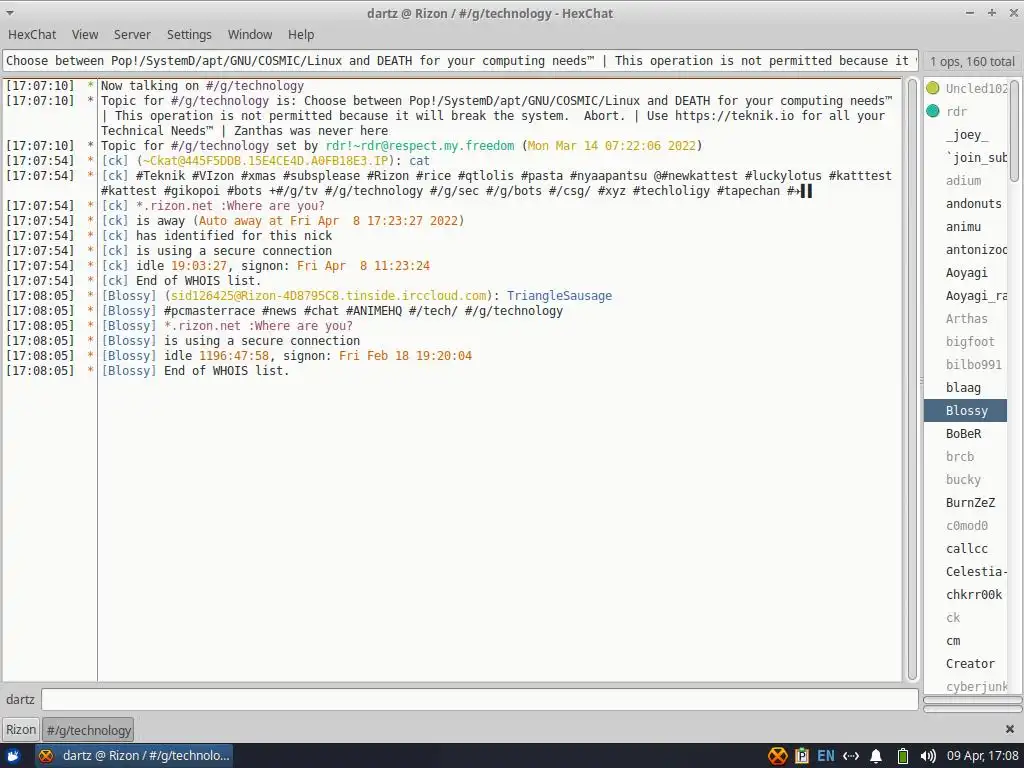Select Uncled102 in the user list

[x=966, y=88]
